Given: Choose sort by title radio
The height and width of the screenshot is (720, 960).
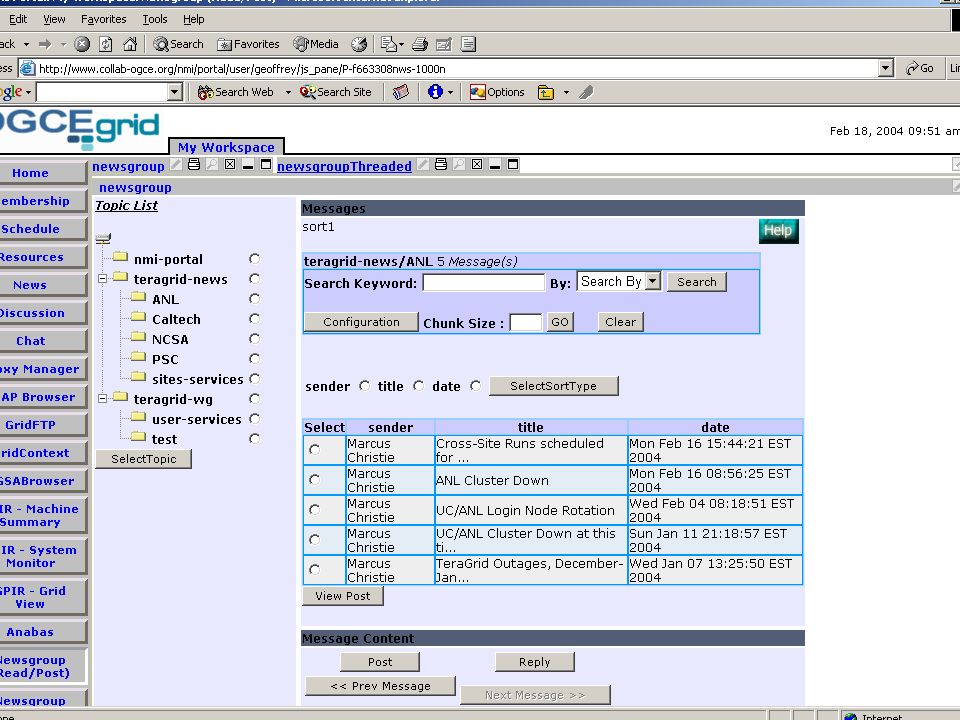Looking at the screenshot, I should point(419,386).
